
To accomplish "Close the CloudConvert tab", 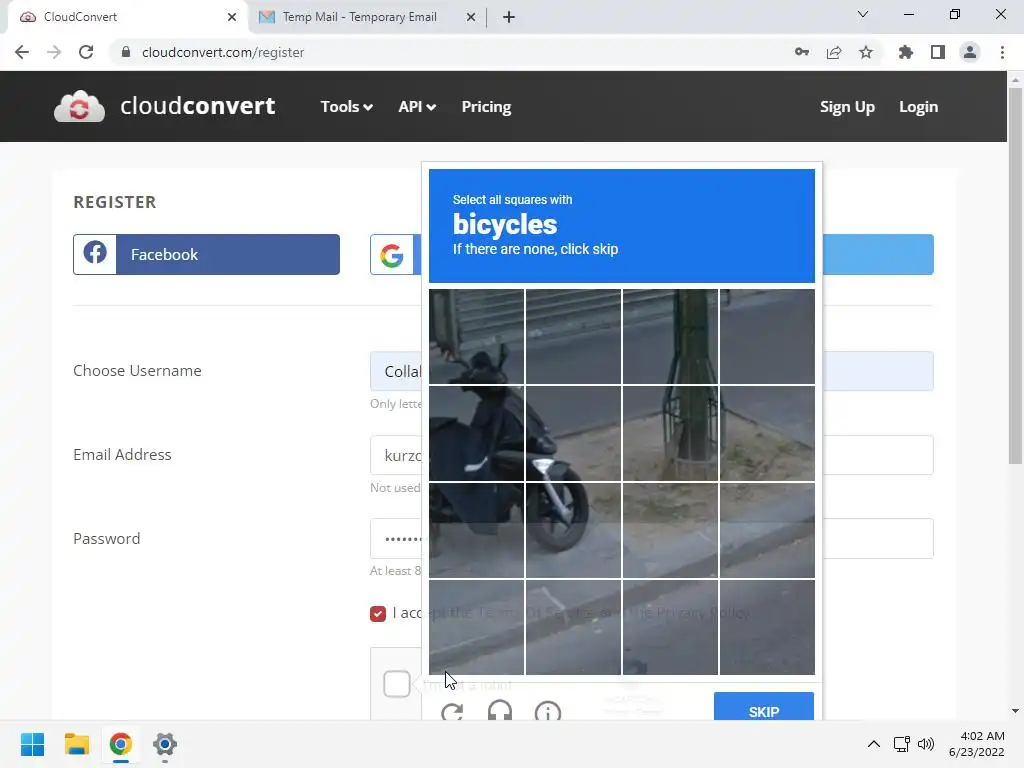I will [232, 17].
